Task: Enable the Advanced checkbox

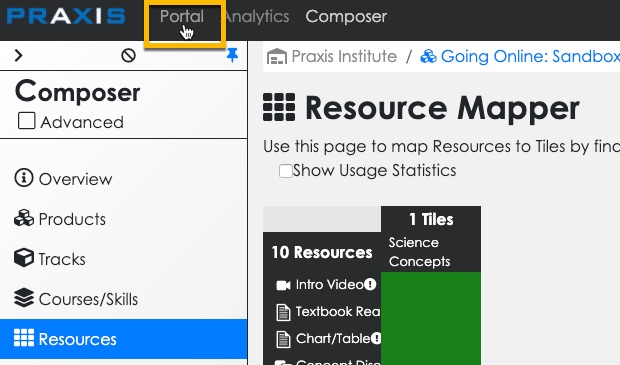Action: tap(26, 121)
